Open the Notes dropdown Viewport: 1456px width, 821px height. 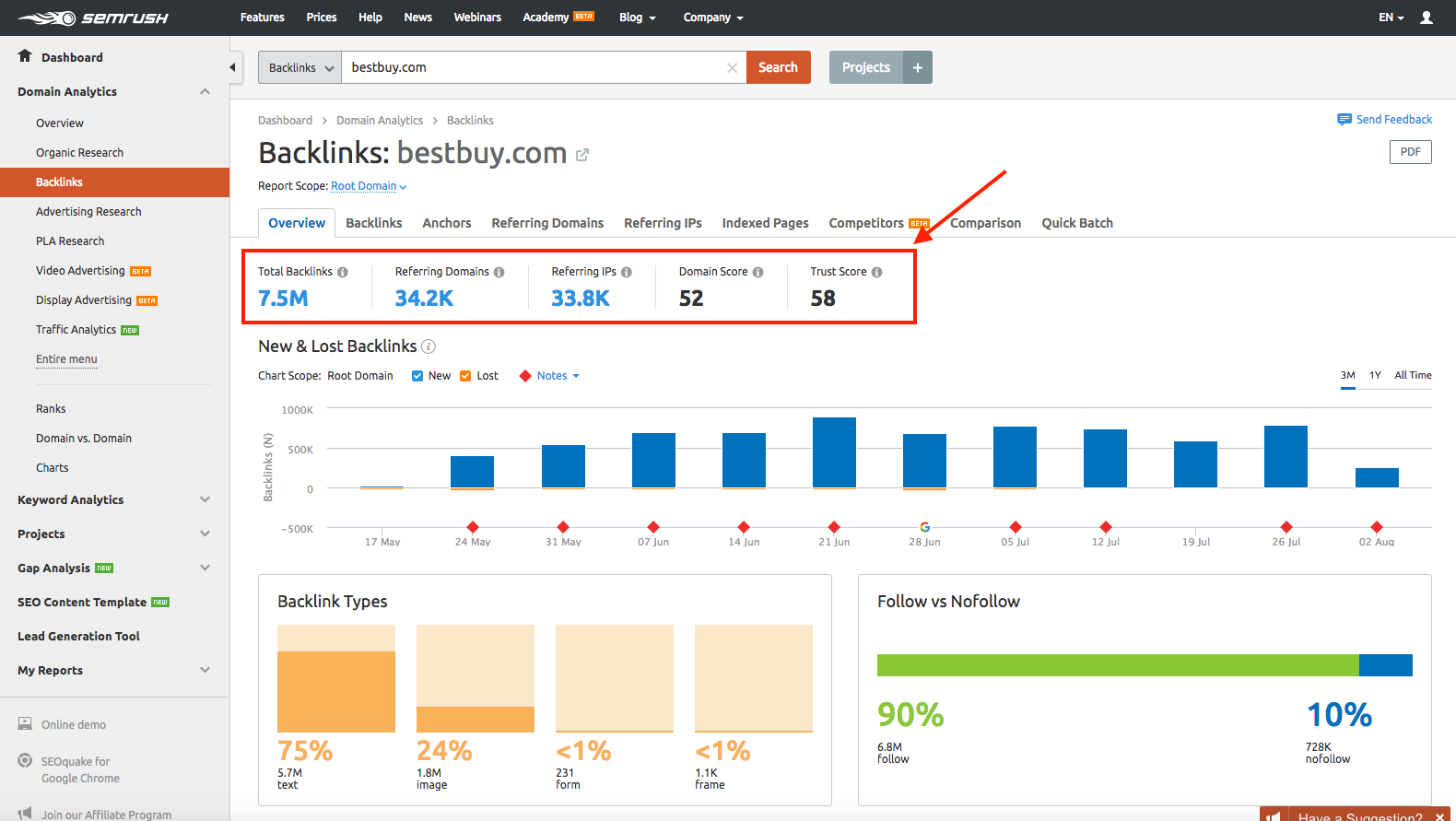pos(558,376)
